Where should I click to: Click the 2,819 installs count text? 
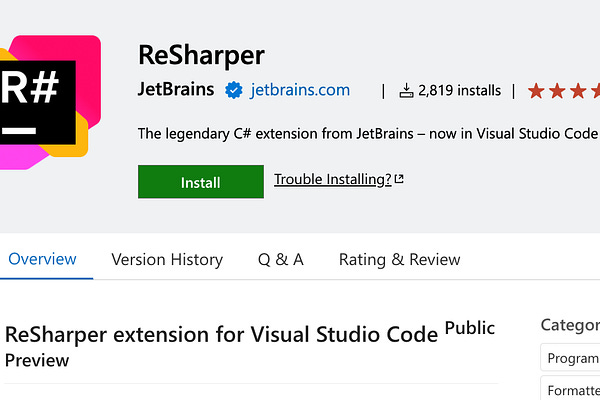(459, 91)
